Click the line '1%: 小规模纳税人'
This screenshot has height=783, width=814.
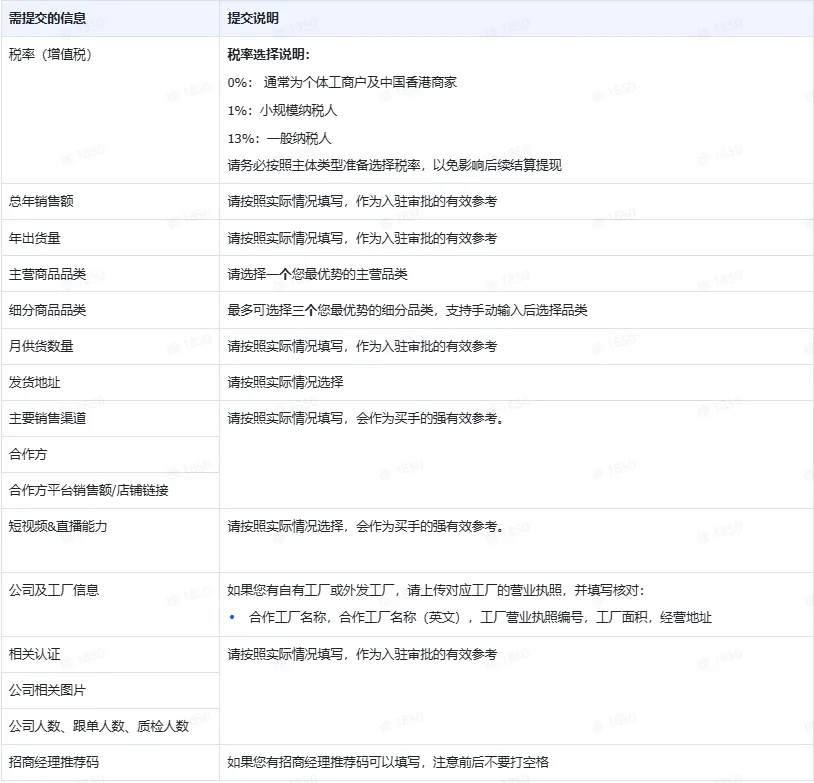coord(282,111)
